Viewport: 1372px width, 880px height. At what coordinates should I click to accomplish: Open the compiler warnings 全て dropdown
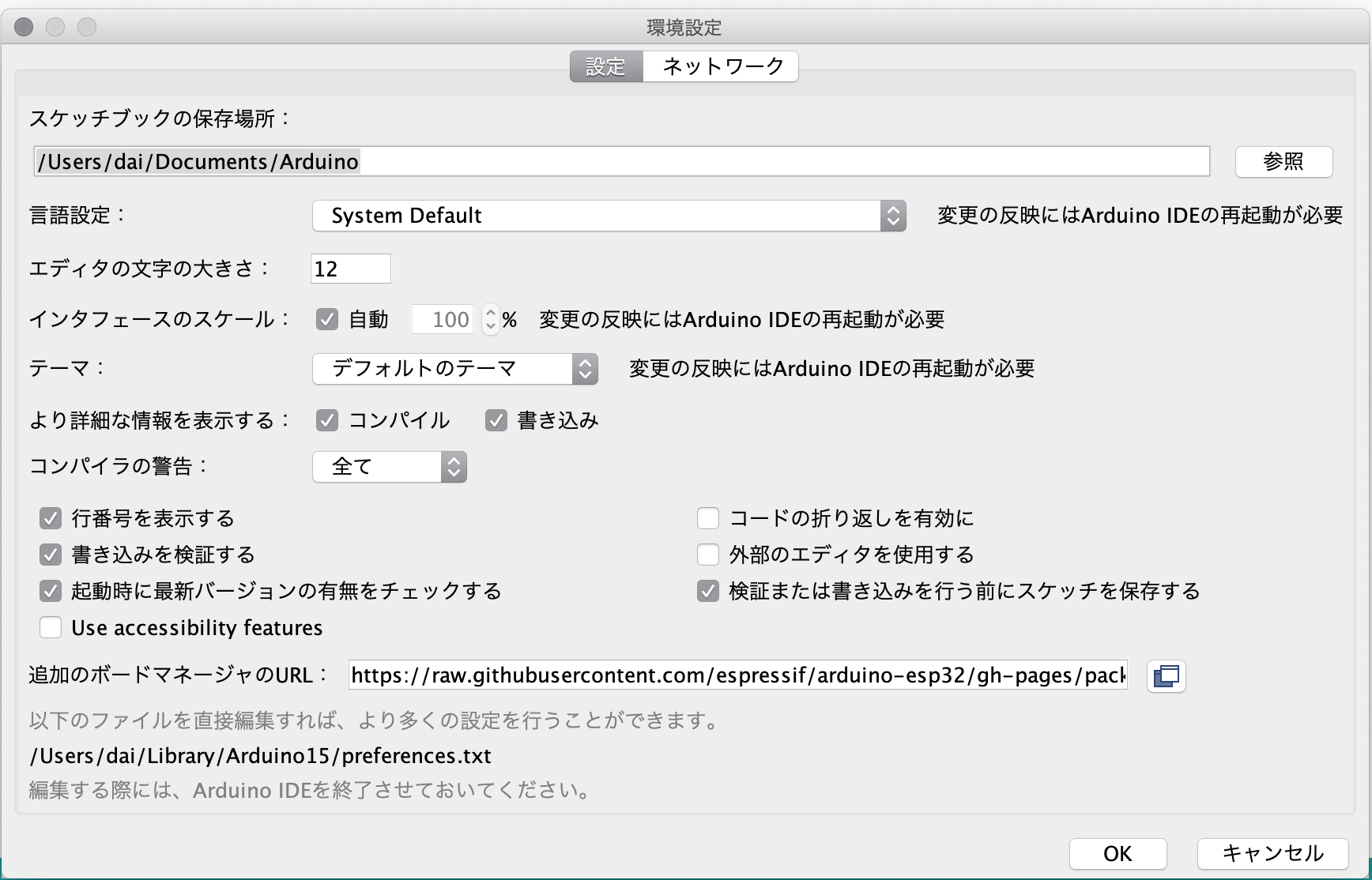tap(390, 467)
